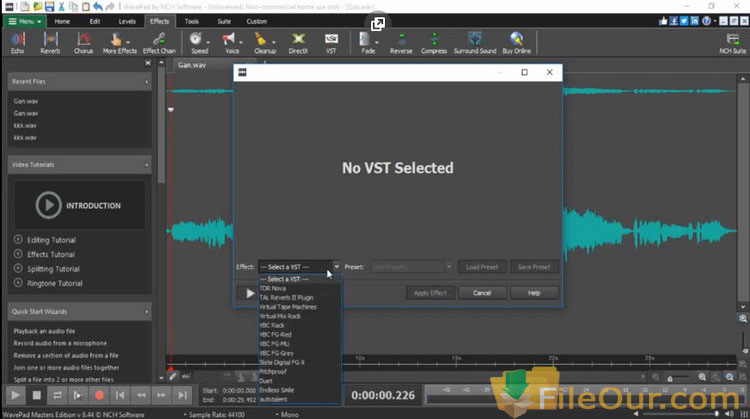Click the thumbs-up like icon
This screenshot has width=750, height=419.
coord(663,21)
